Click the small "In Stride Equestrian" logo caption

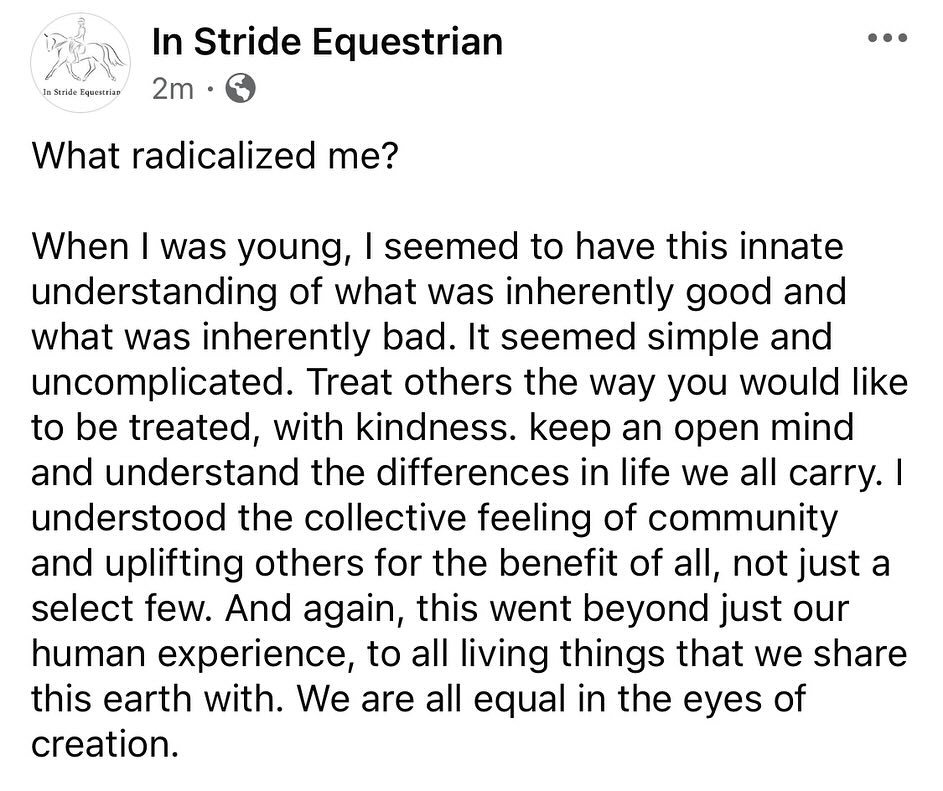tap(81, 92)
